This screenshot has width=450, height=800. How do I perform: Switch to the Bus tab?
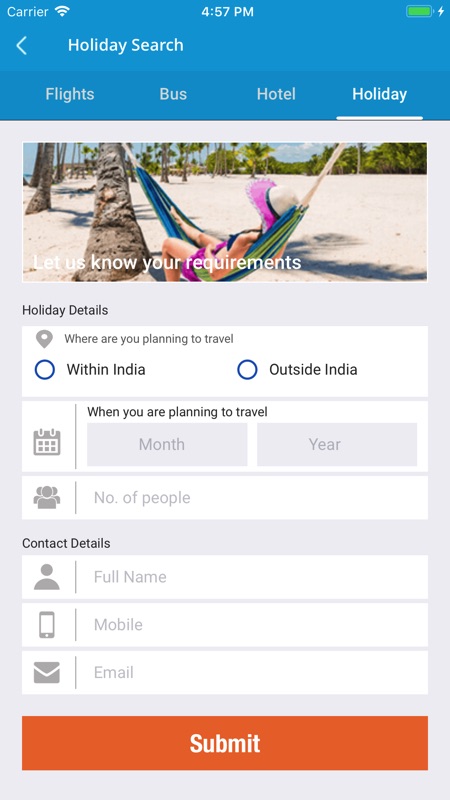(x=173, y=94)
